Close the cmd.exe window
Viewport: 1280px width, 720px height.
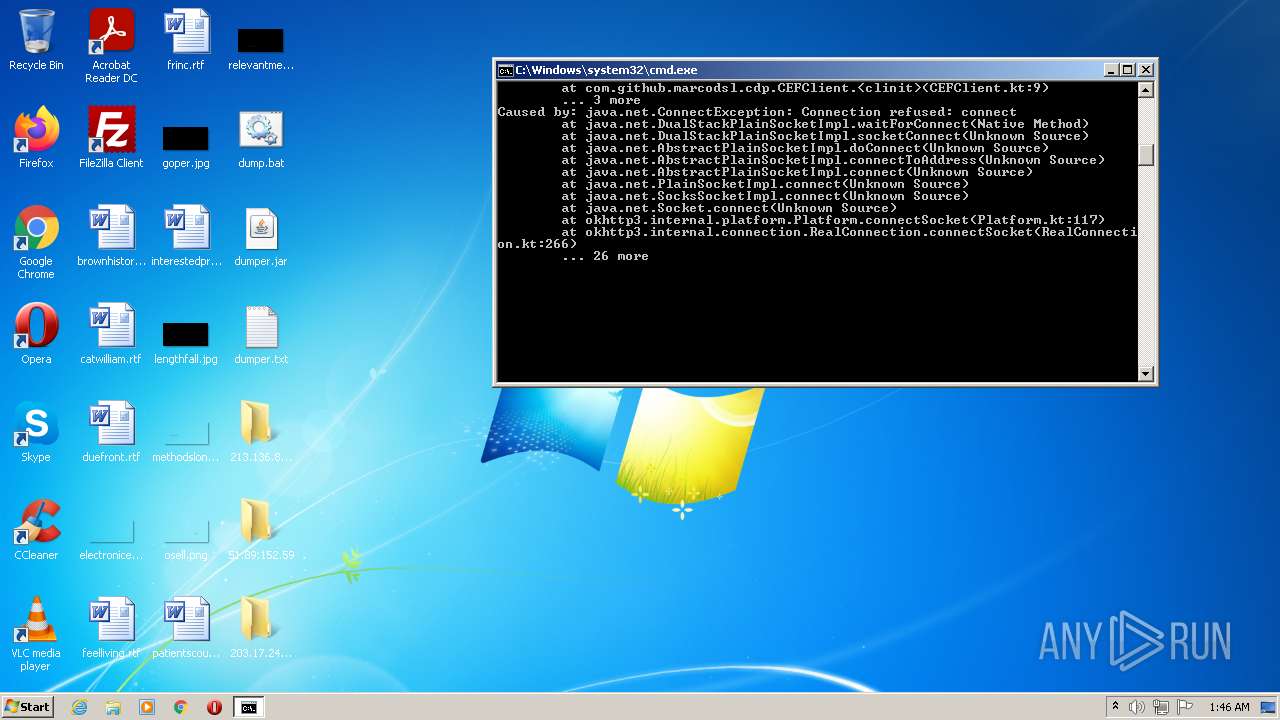(1146, 70)
